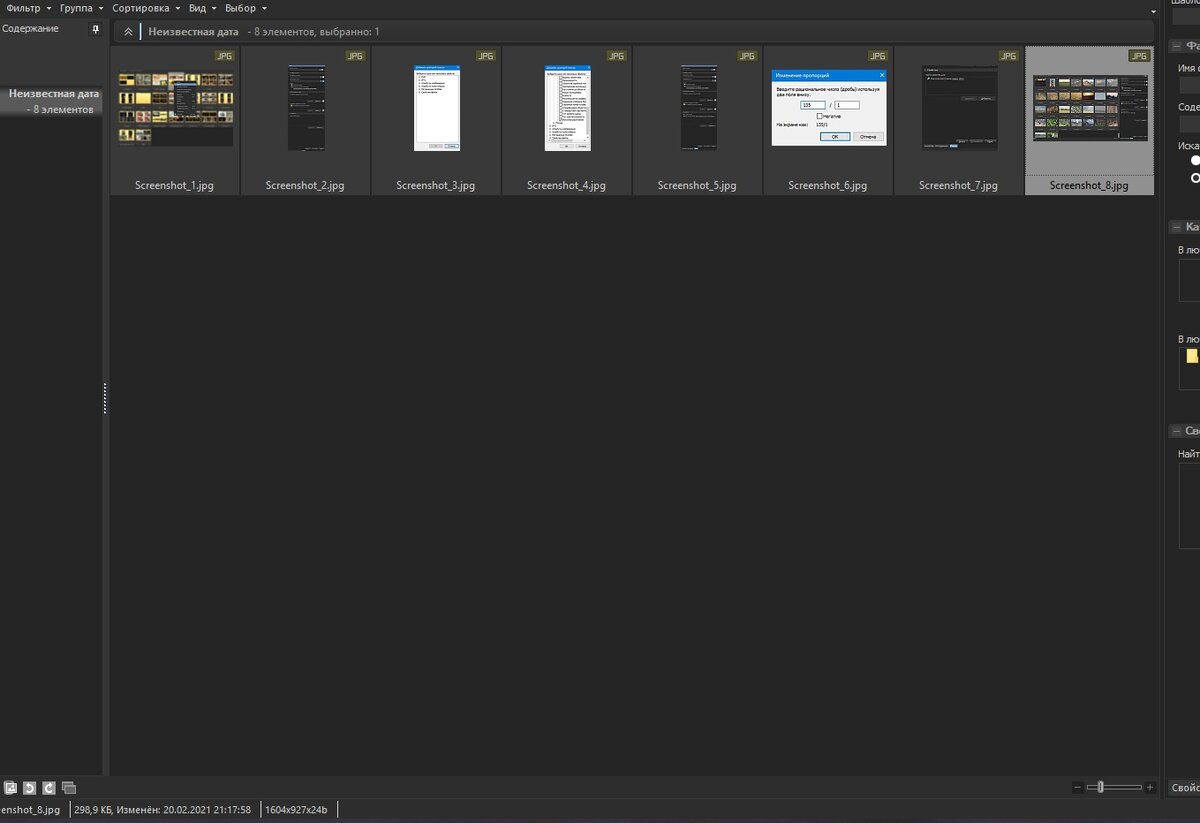Rotate image right icon

click(49, 788)
